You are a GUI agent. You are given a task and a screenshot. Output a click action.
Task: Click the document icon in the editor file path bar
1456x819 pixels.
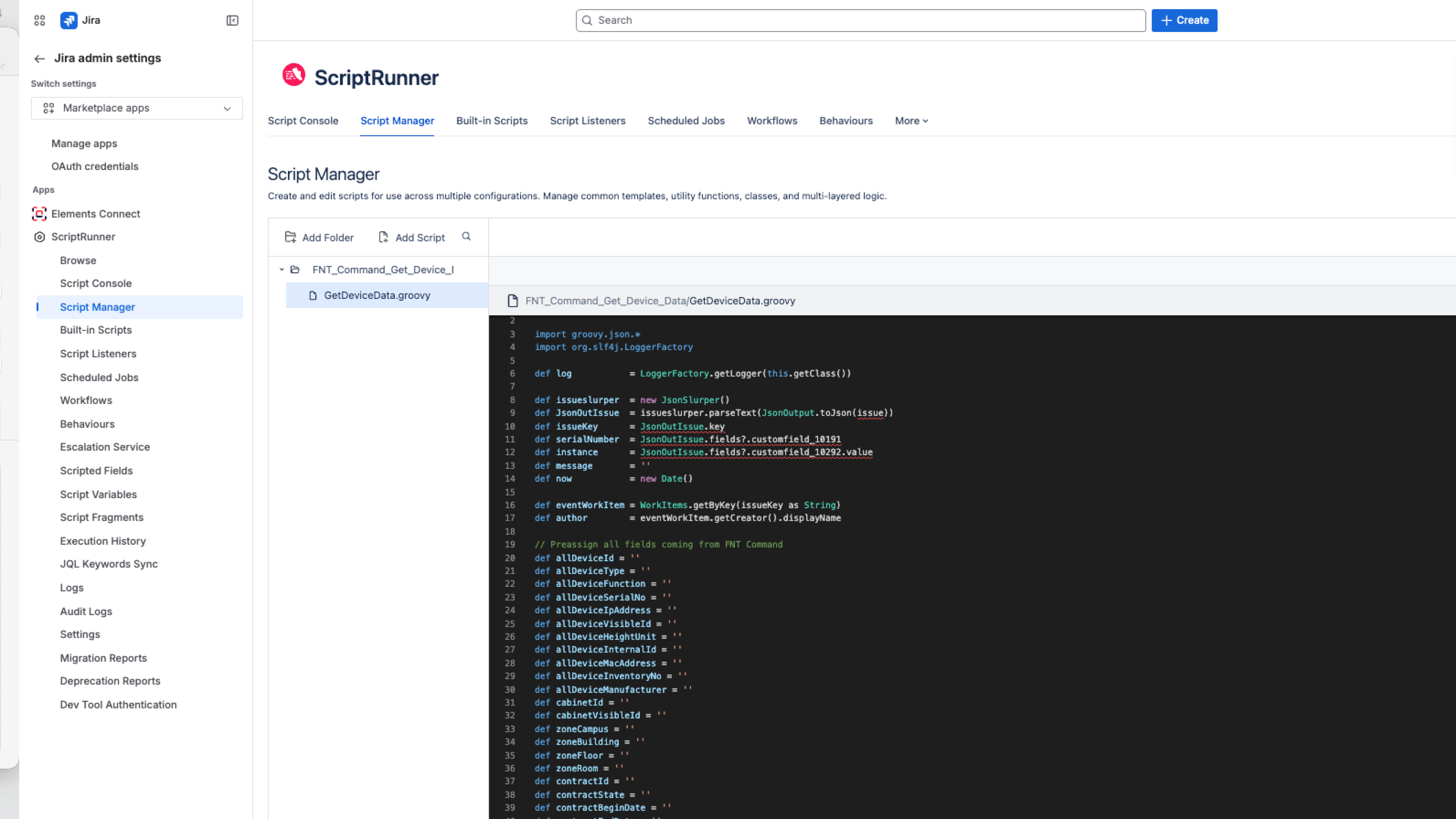point(513,301)
